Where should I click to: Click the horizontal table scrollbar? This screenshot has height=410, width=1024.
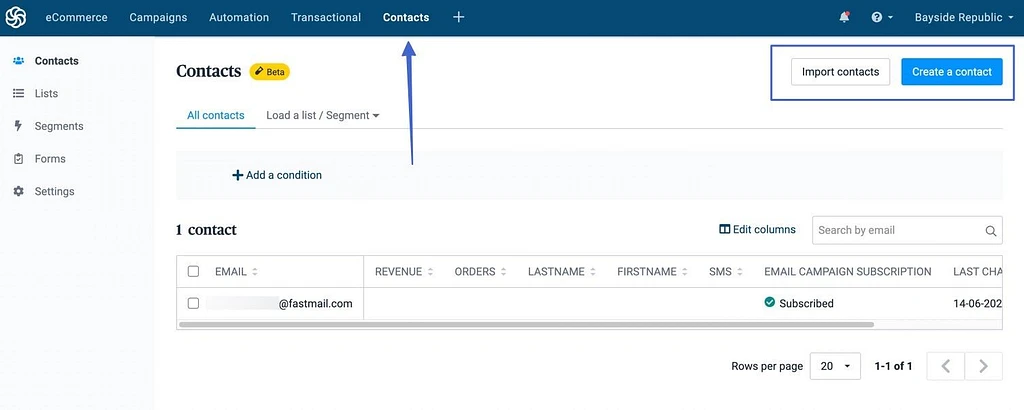click(526, 324)
